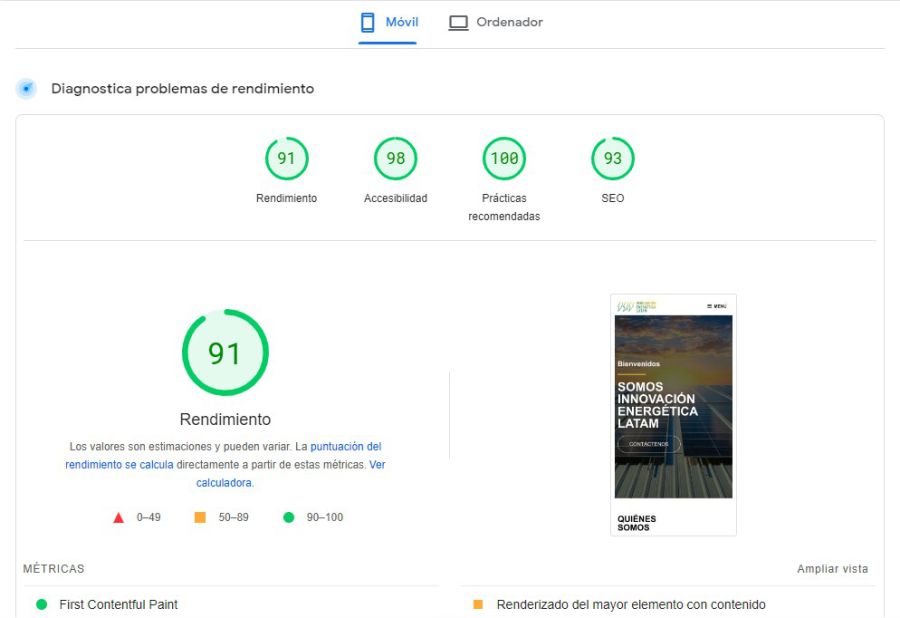Screen dimensions: 900x618
Task: Click the desktop computer icon
Action: point(458,22)
